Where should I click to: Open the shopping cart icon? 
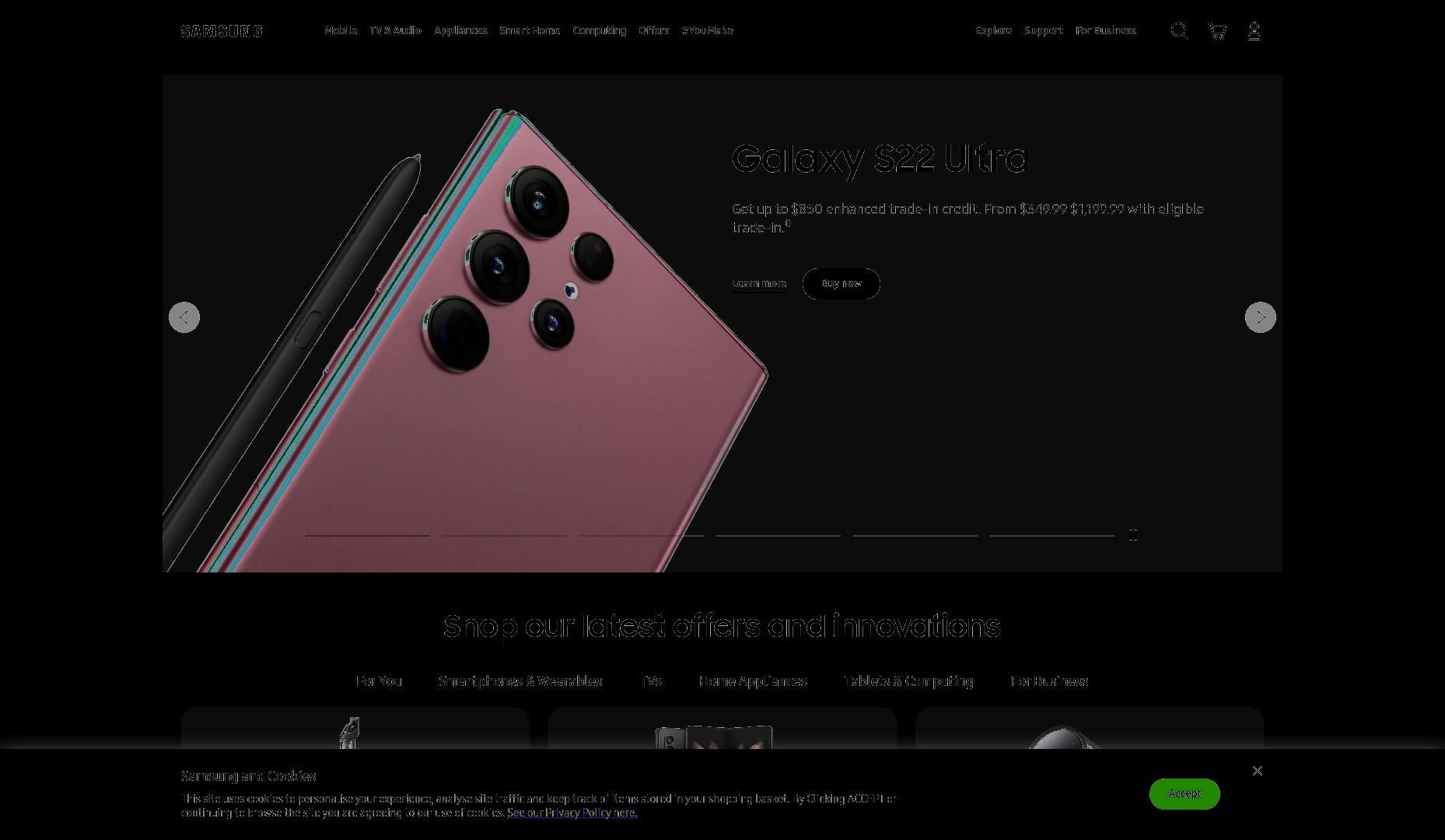tap(1217, 31)
